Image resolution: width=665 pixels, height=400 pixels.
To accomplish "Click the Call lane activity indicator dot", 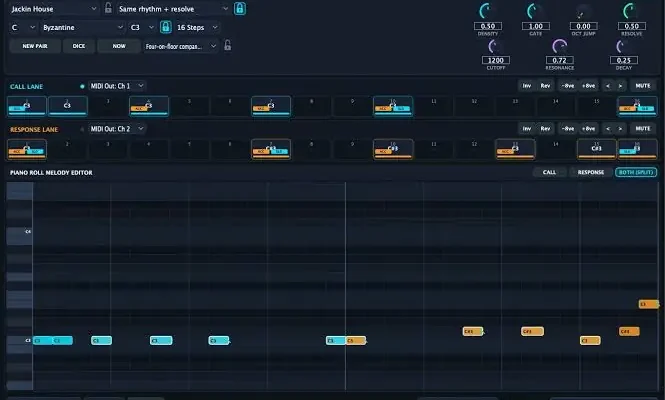I will 82,86.
